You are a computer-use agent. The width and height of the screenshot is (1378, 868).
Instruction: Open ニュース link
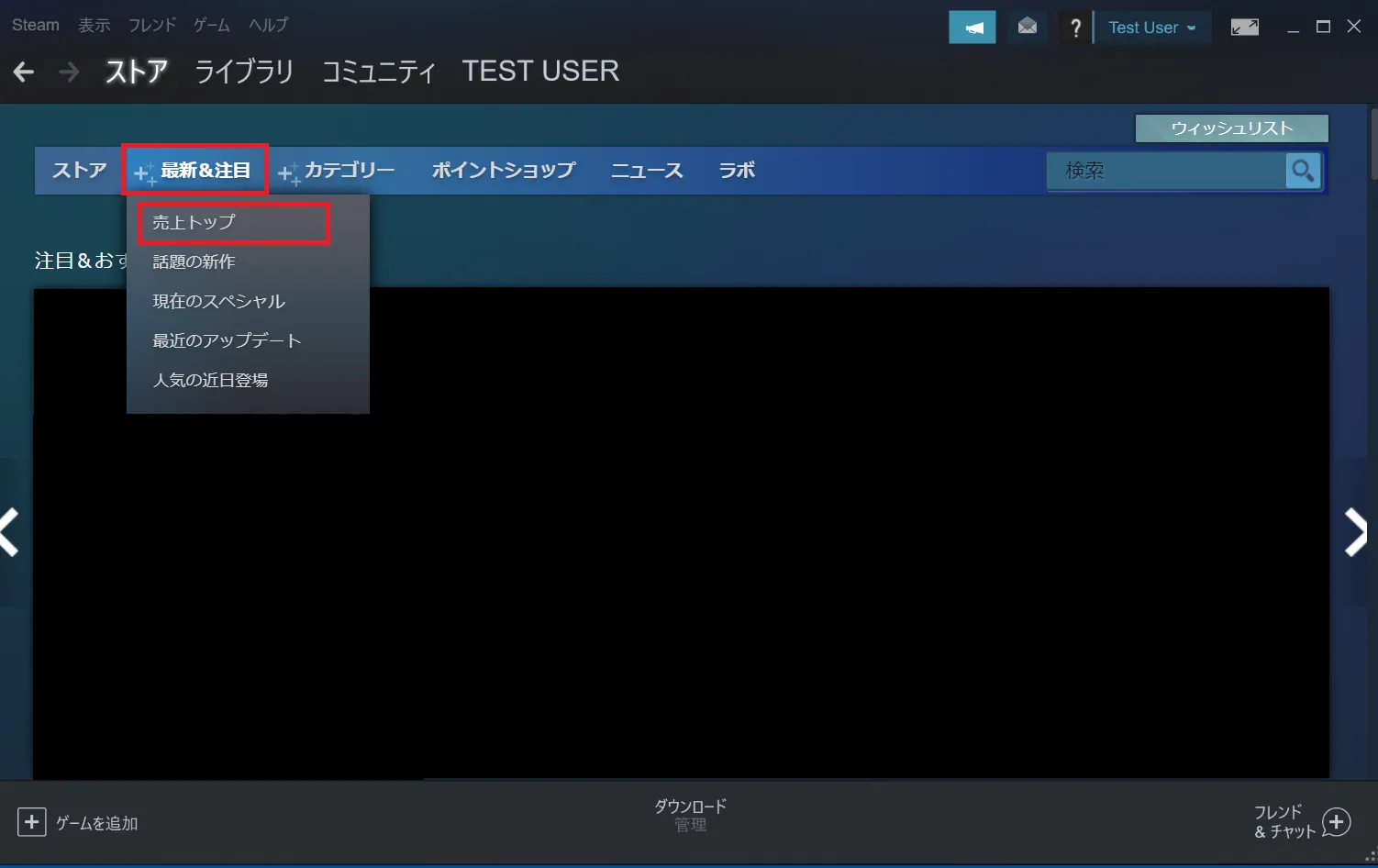(648, 171)
